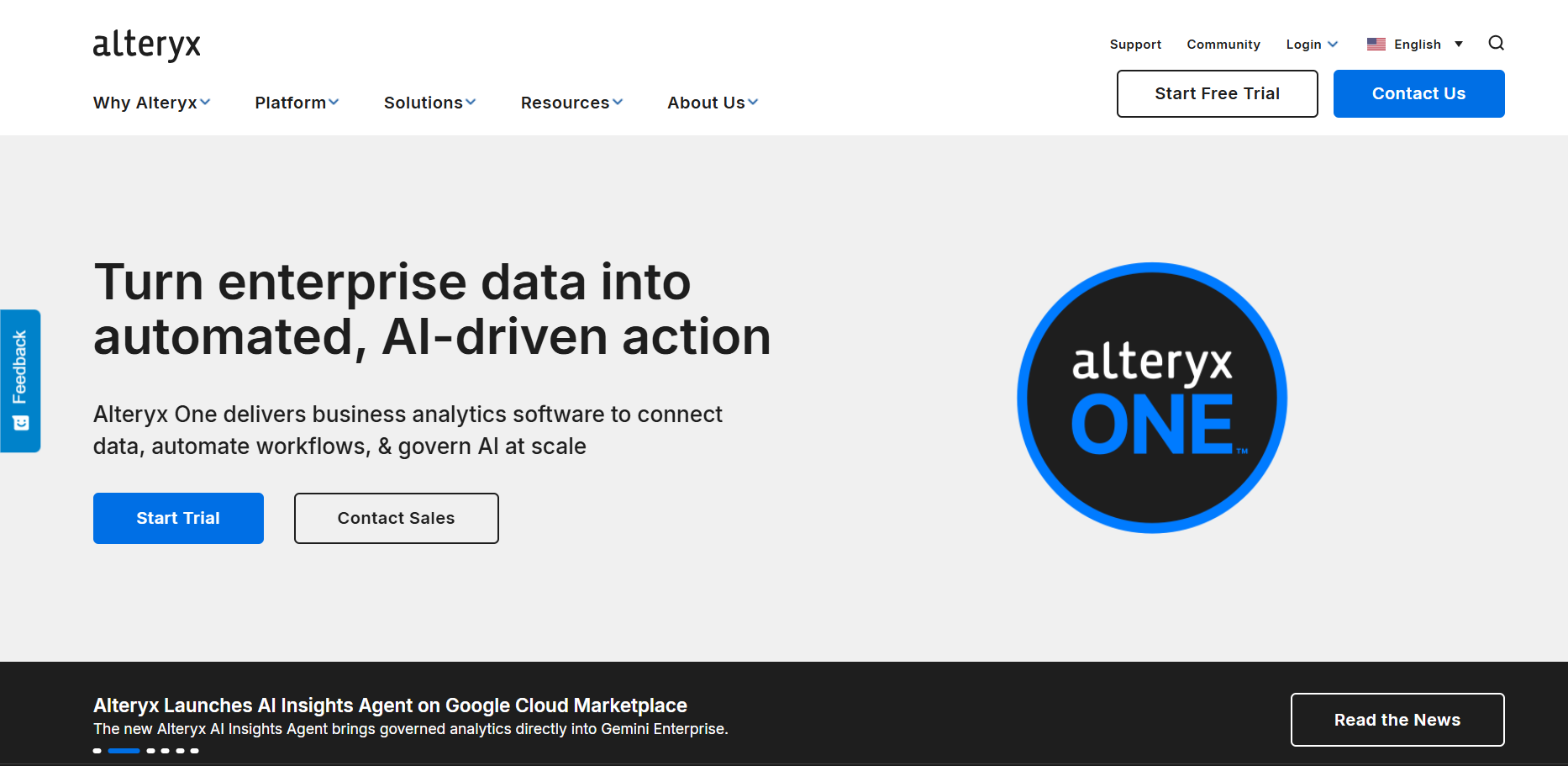Open the Login dropdown
Screen dimensions: 1568x766
pyautogui.click(x=1312, y=45)
